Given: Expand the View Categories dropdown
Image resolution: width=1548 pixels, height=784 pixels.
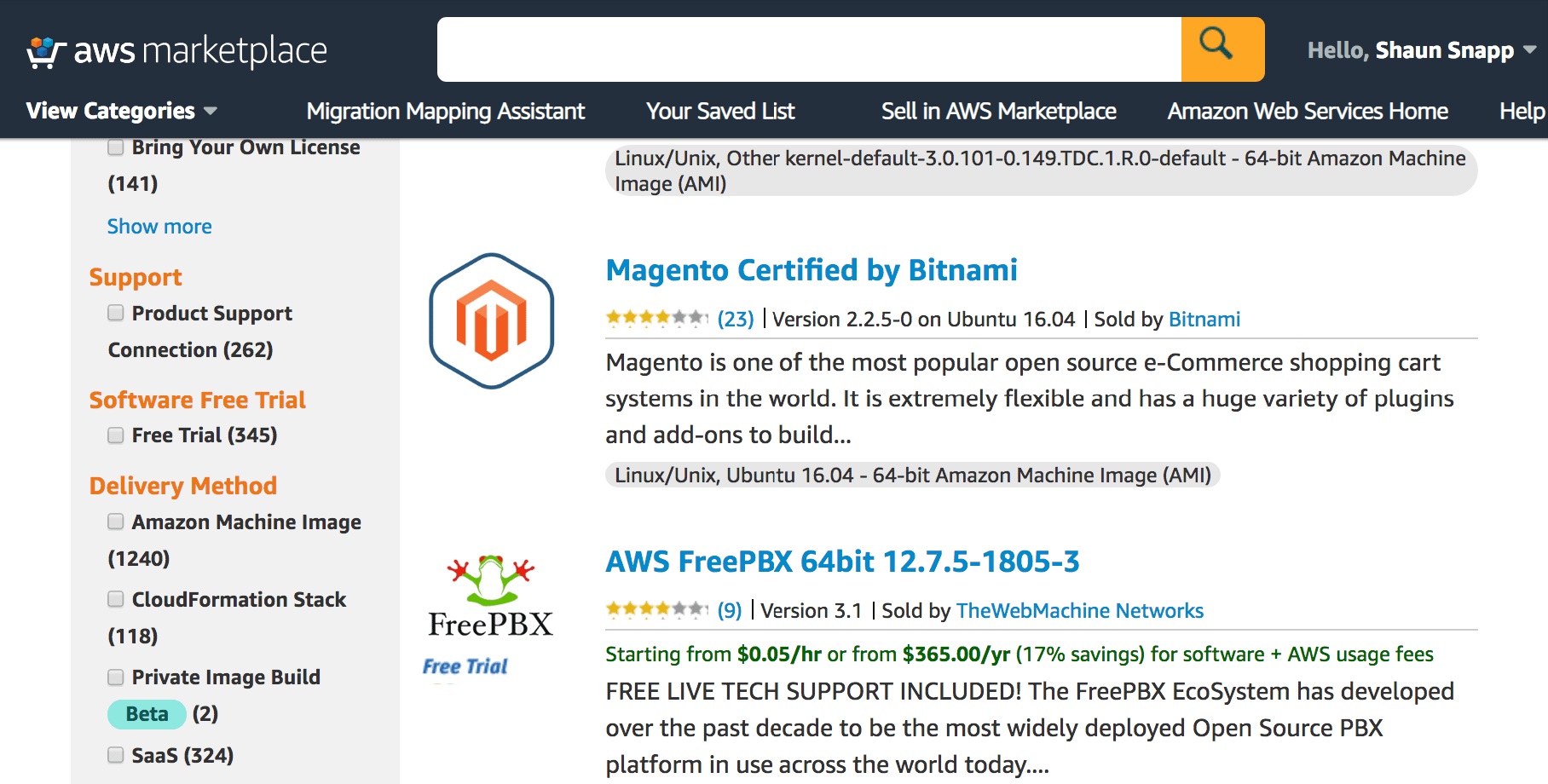Looking at the screenshot, I should pos(122,111).
